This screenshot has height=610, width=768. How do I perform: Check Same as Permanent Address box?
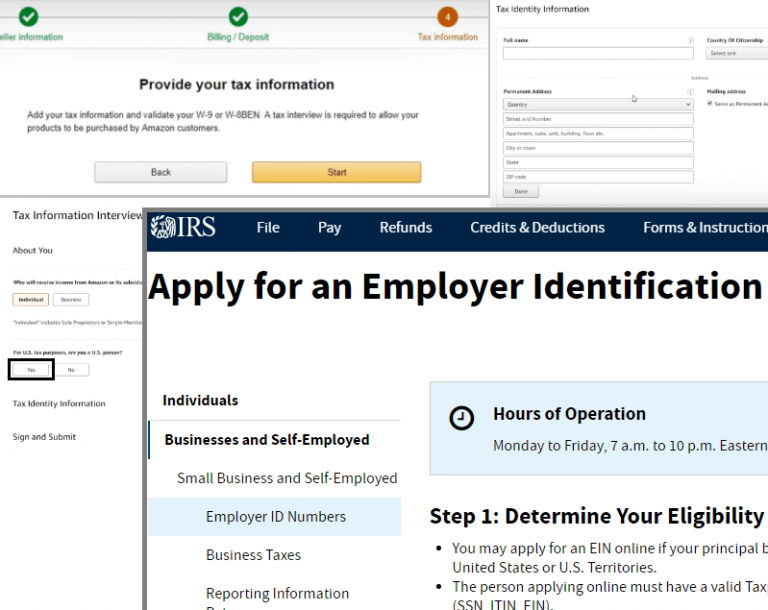tap(710, 103)
